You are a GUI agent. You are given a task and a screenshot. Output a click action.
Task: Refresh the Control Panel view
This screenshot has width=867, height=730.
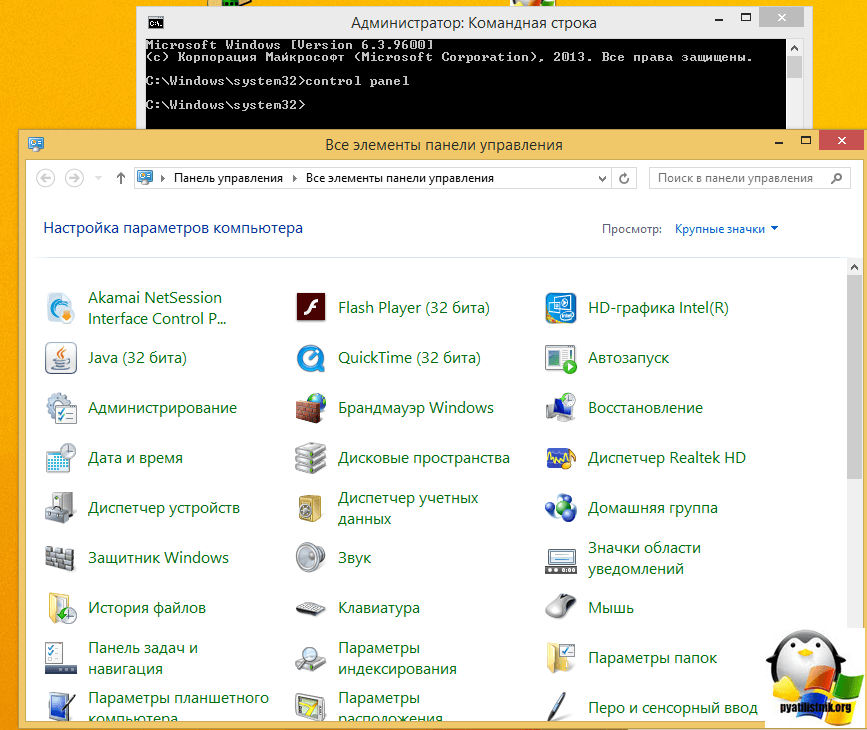624,177
